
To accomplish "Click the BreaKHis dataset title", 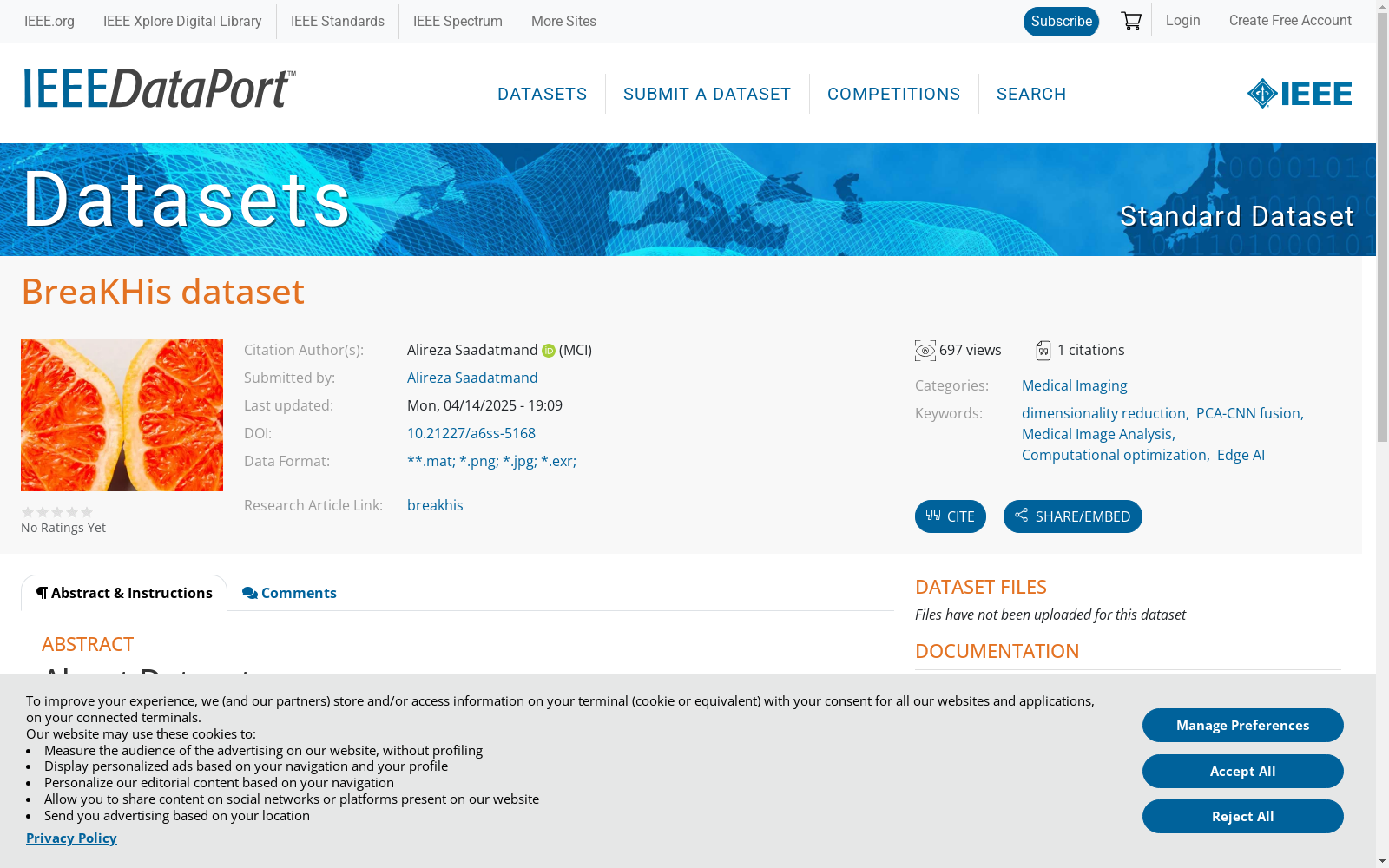I will [163, 292].
